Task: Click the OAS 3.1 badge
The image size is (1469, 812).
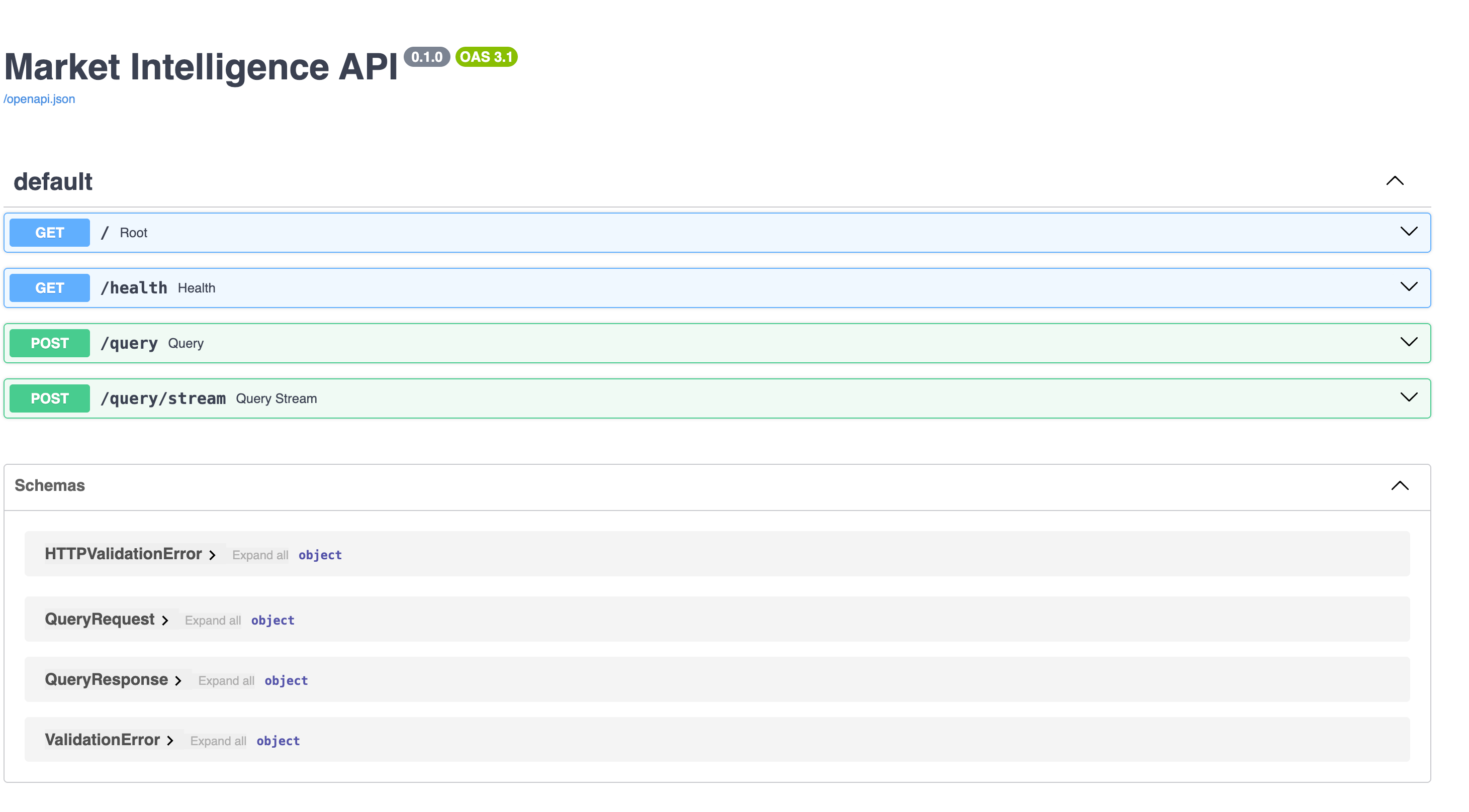Action: coord(487,57)
